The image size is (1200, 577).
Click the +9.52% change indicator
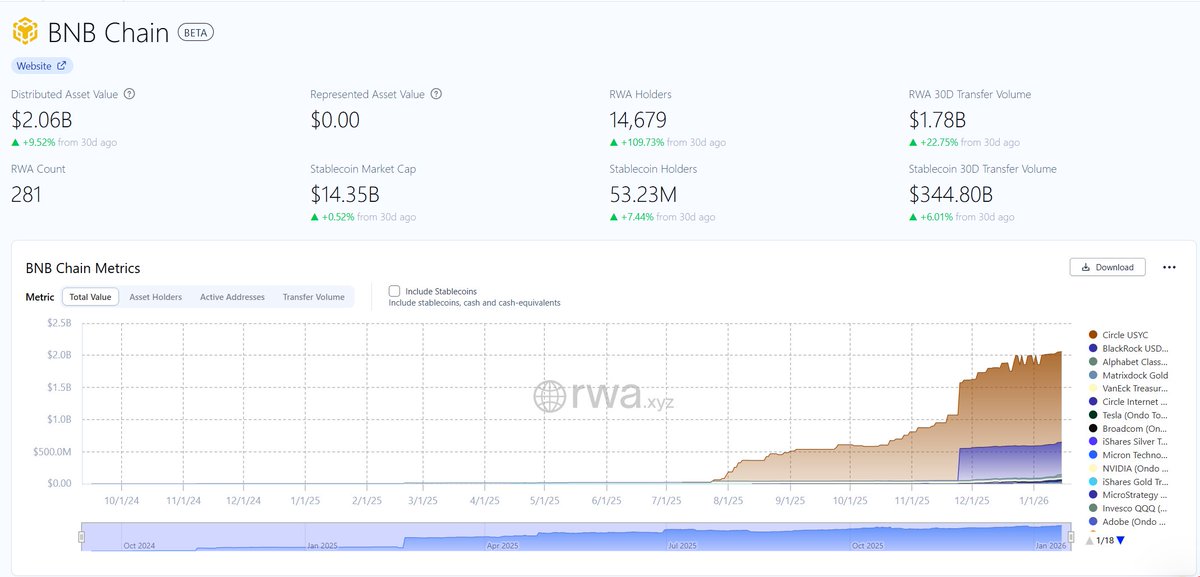[x=35, y=143]
